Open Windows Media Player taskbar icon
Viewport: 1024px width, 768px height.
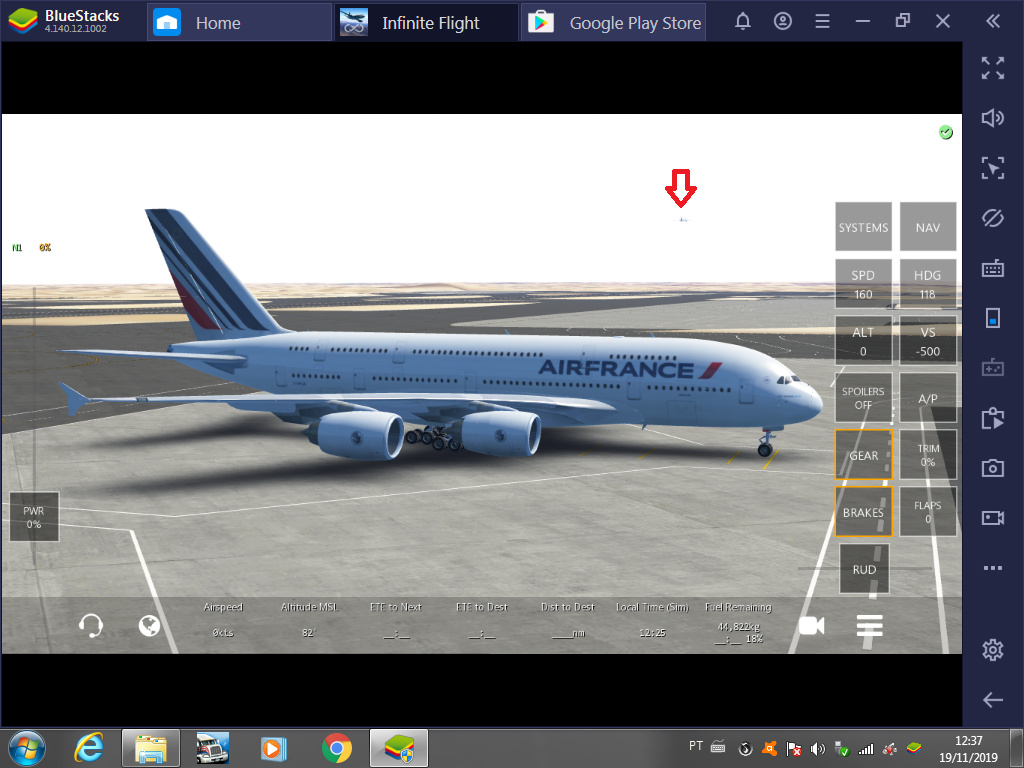pos(274,748)
